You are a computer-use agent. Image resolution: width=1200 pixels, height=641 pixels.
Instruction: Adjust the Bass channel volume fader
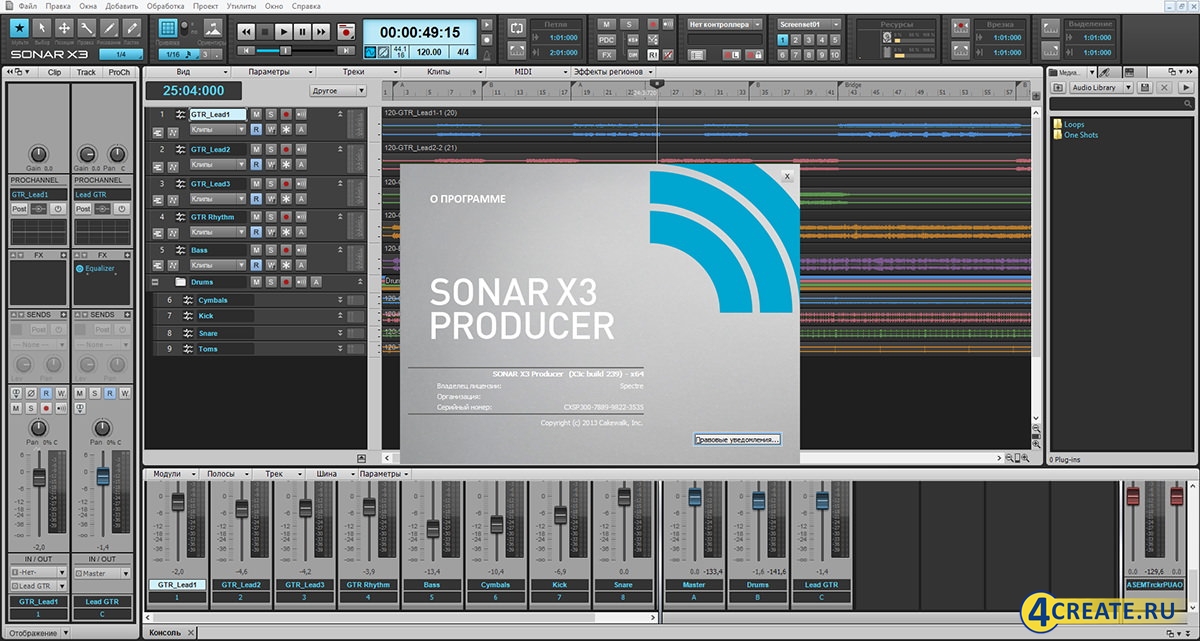(433, 527)
